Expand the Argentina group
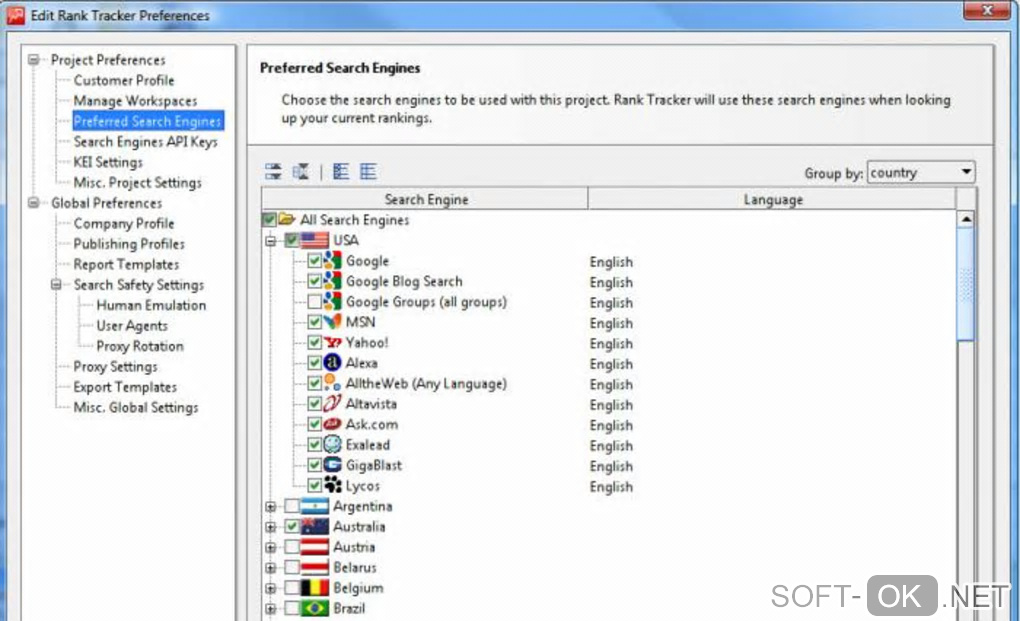Image resolution: width=1020 pixels, height=621 pixels. point(271,507)
